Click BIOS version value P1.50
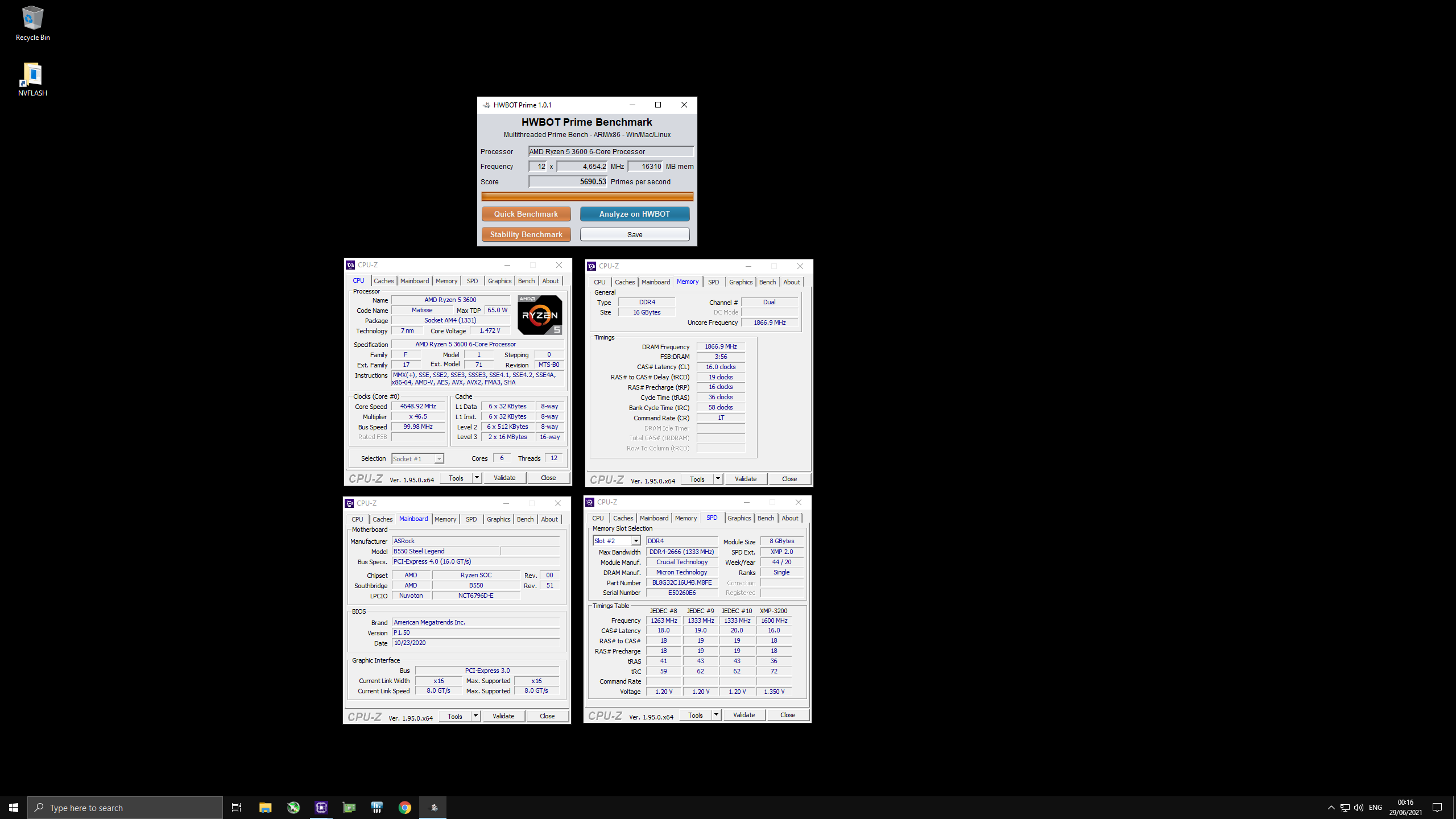 [x=475, y=632]
